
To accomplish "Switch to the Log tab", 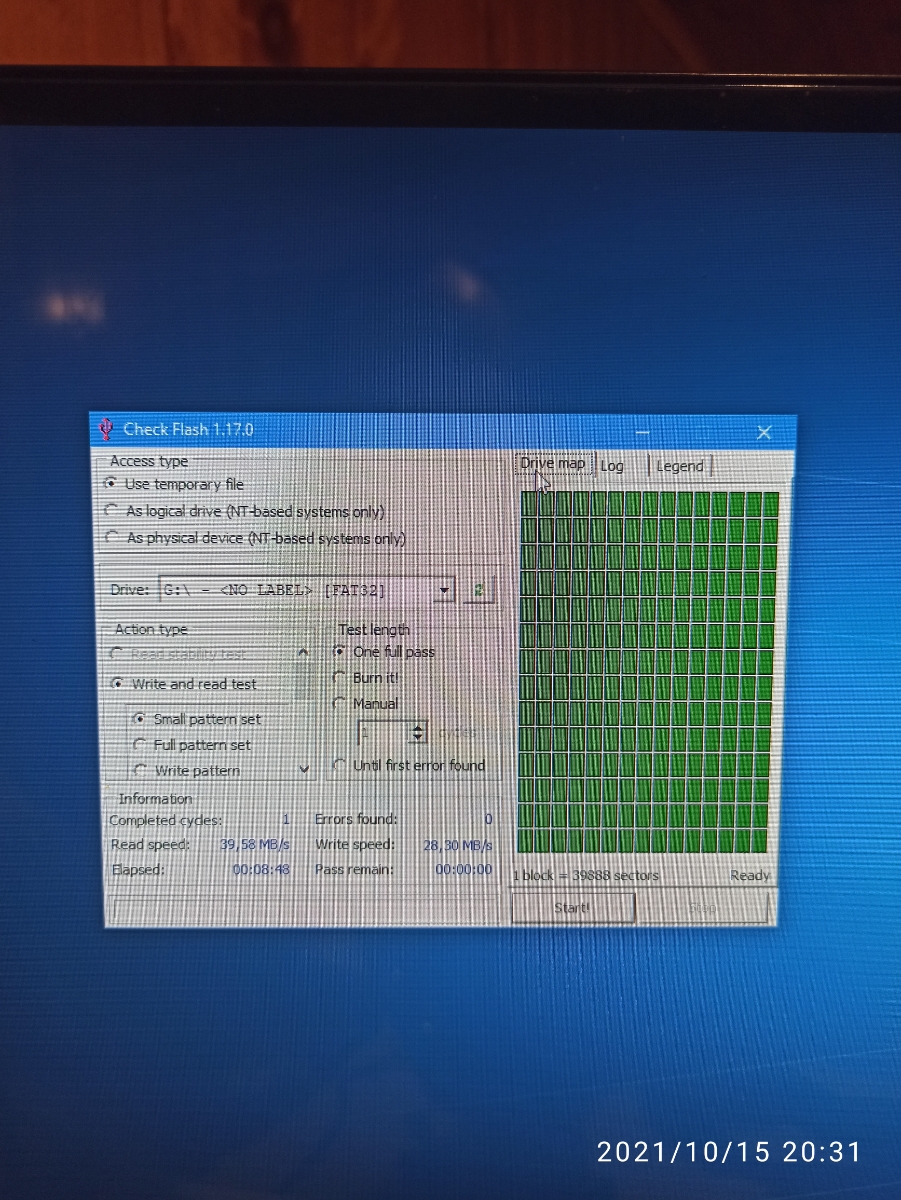I will 612,466.
